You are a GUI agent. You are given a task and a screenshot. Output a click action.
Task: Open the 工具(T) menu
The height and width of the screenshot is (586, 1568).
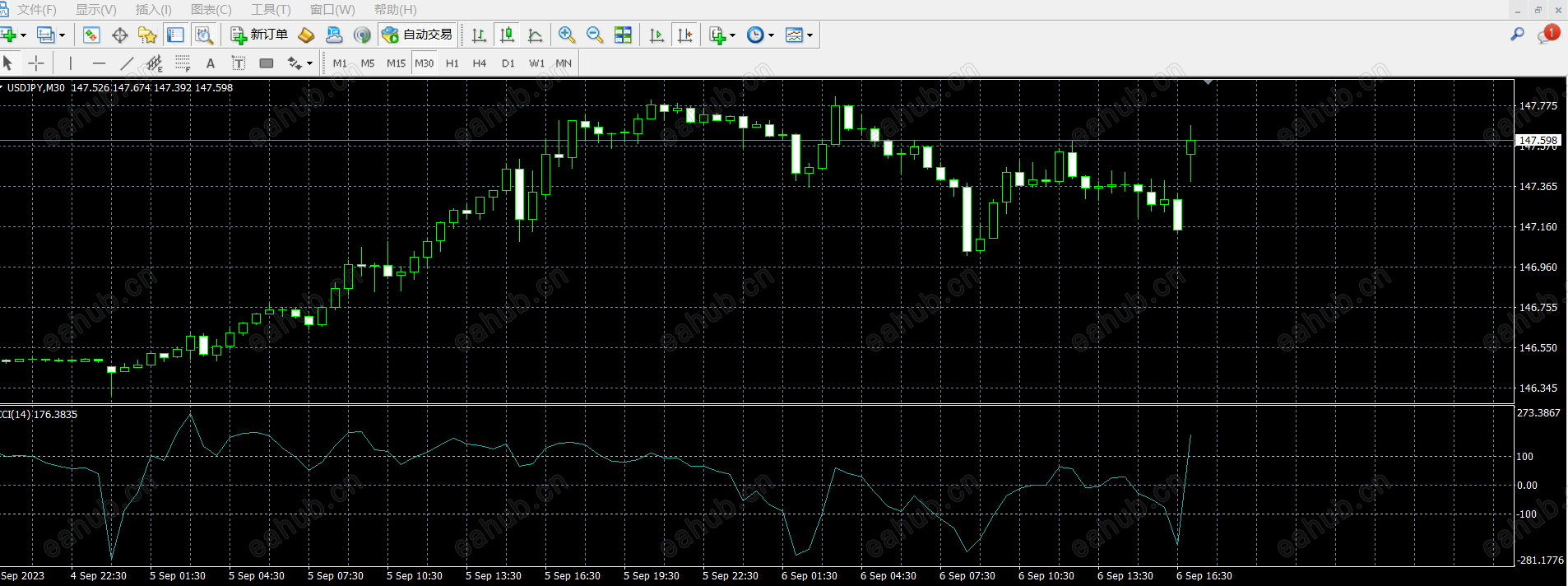pos(271,10)
